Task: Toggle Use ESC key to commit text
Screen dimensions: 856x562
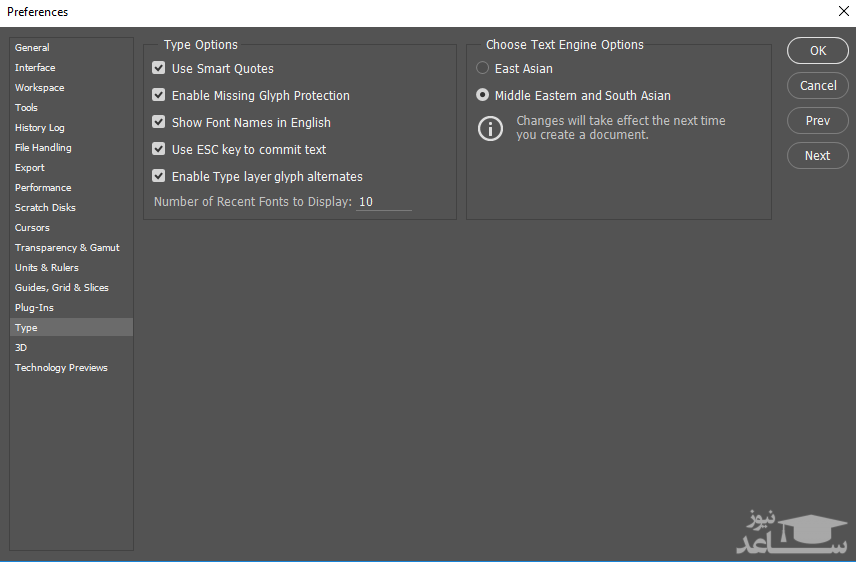Action: [x=158, y=150]
